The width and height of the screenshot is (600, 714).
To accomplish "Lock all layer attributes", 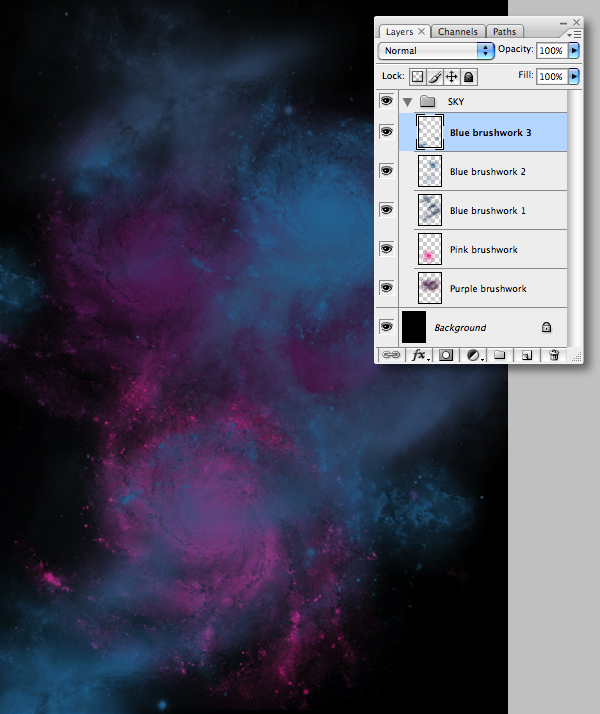I will [469, 76].
